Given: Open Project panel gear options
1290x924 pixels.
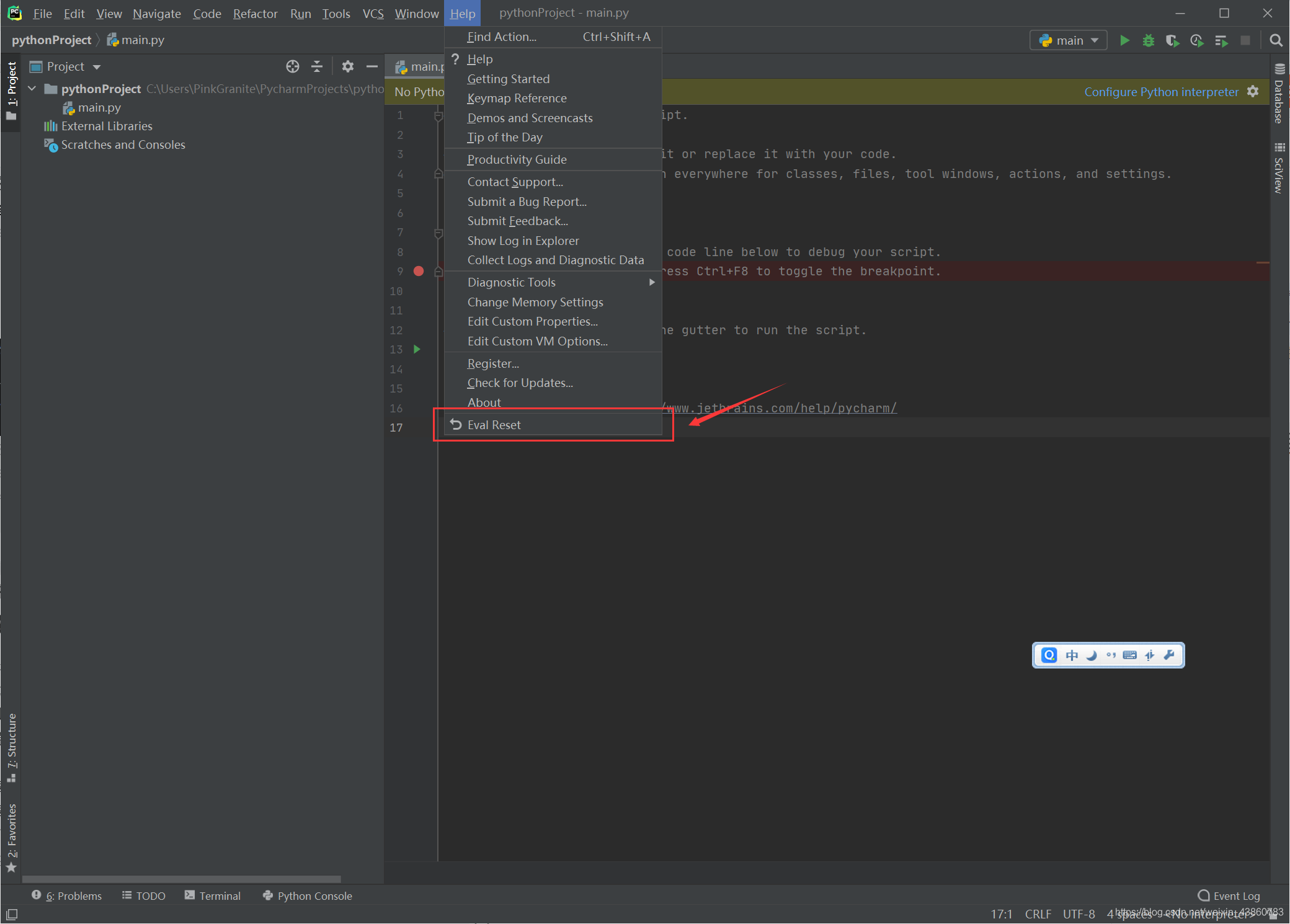Looking at the screenshot, I should click(348, 66).
